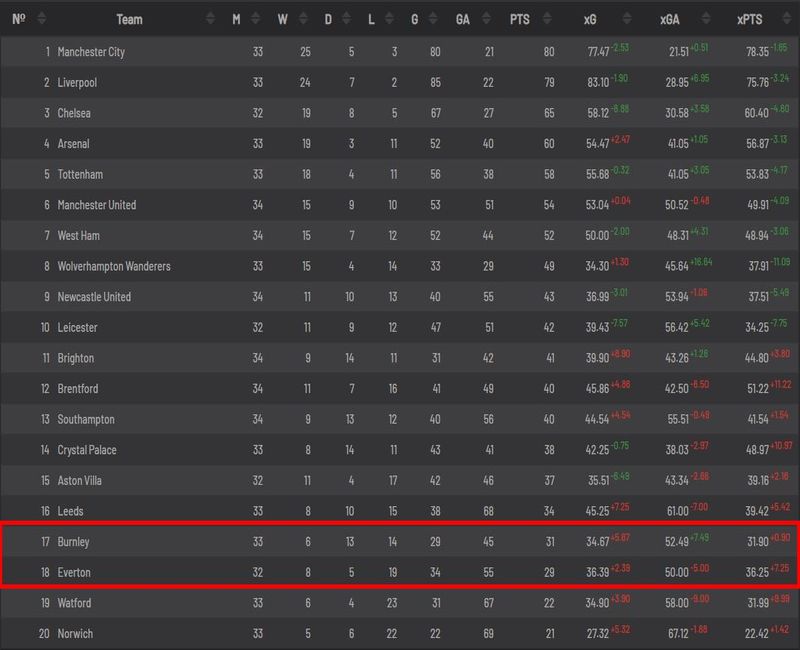800x650 pixels.
Task: Click the ascending sort arrow on W column
Action: (x=302, y=13)
